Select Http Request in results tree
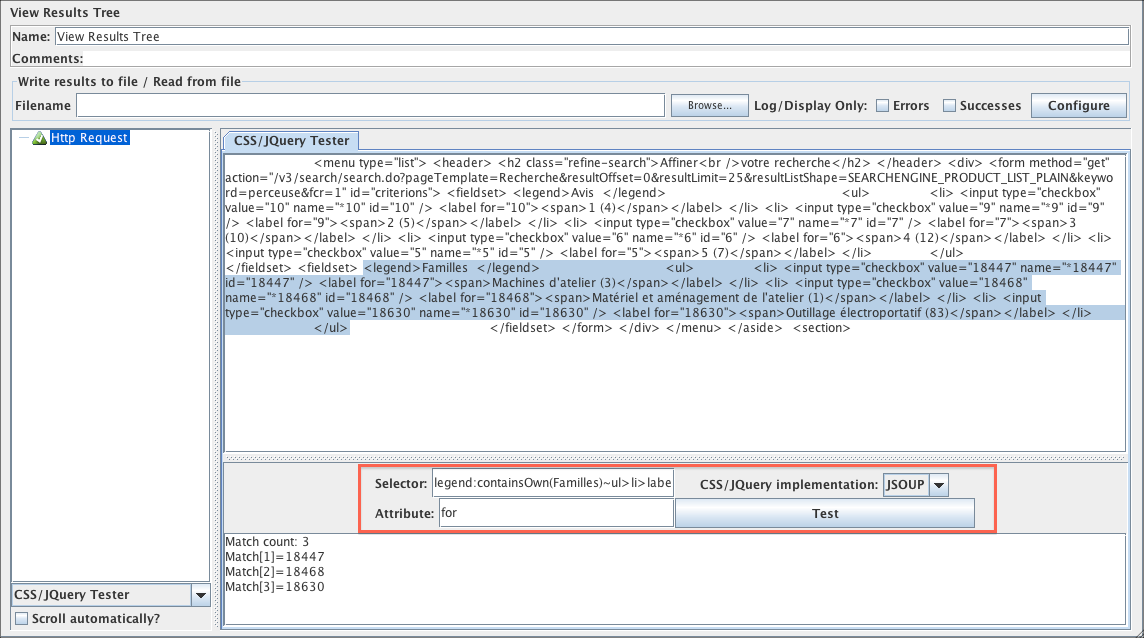Image resolution: width=1144 pixels, height=638 pixels. [89, 138]
